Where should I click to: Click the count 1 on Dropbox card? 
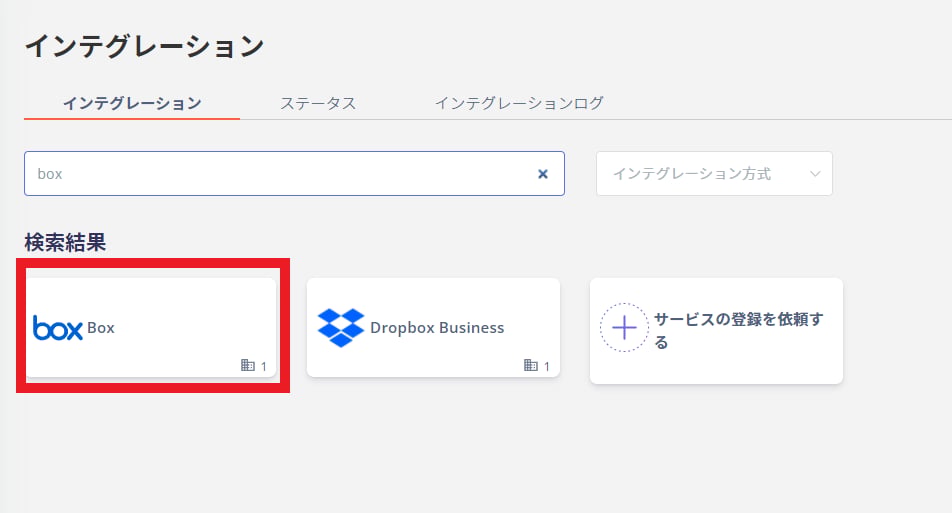coord(546,366)
